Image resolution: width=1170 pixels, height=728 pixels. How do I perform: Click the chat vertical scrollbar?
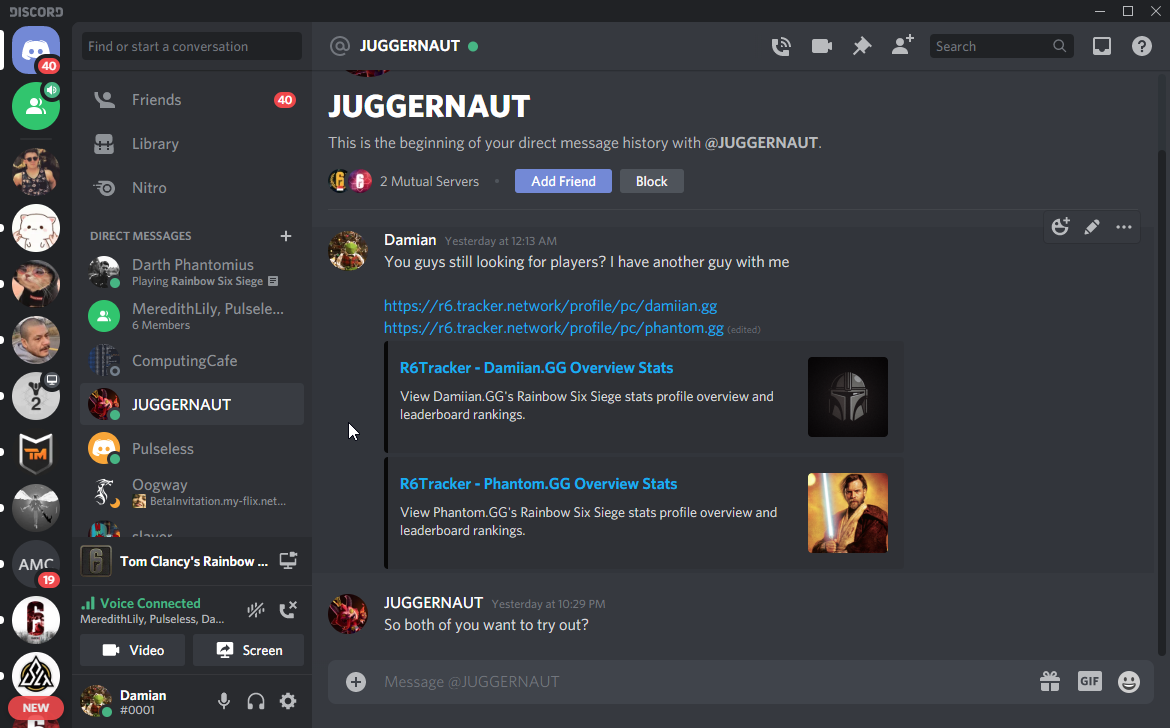tap(1161, 400)
